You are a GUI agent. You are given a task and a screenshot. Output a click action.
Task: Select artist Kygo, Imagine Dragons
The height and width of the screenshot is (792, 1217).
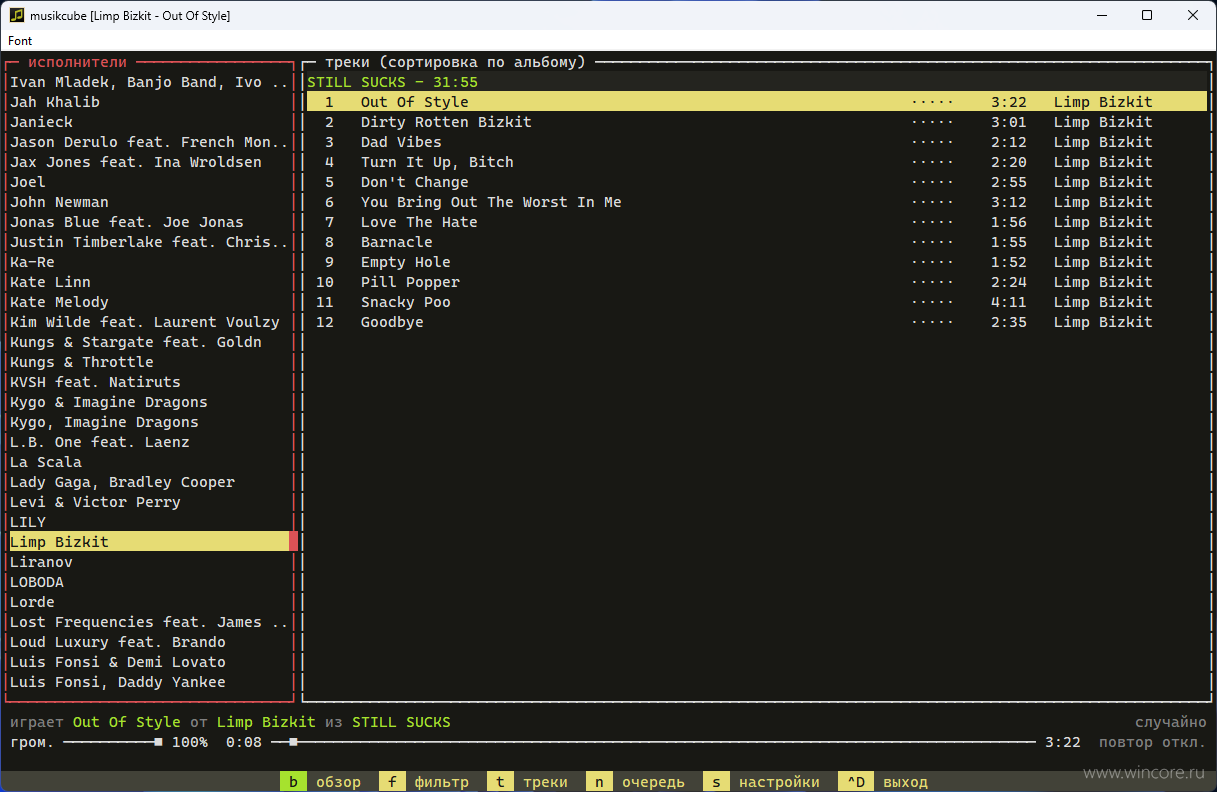point(148,422)
